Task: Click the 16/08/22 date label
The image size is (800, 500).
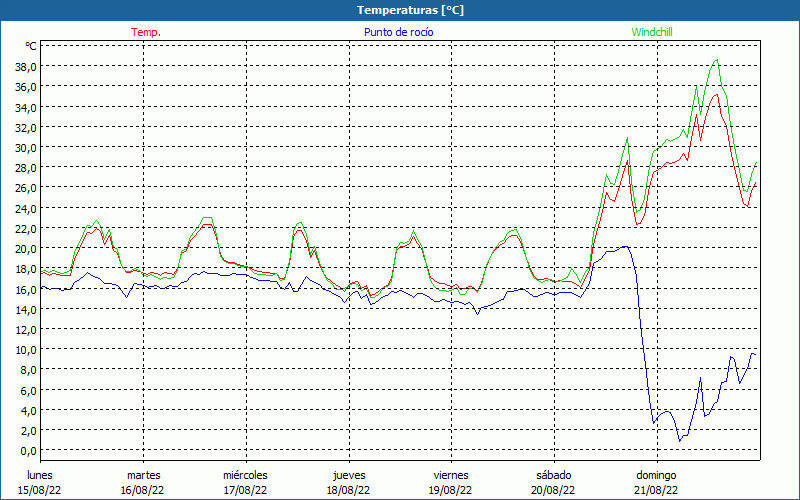Action: pos(143,490)
